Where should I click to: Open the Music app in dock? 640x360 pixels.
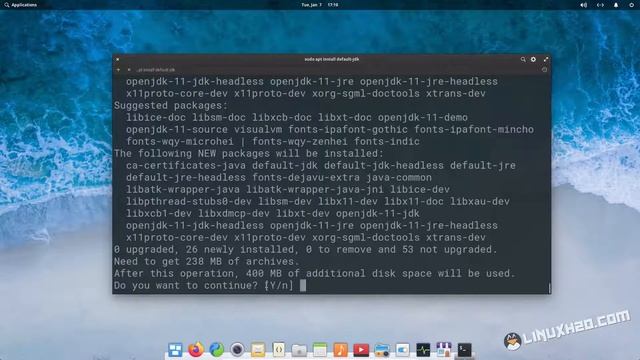click(x=340, y=350)
